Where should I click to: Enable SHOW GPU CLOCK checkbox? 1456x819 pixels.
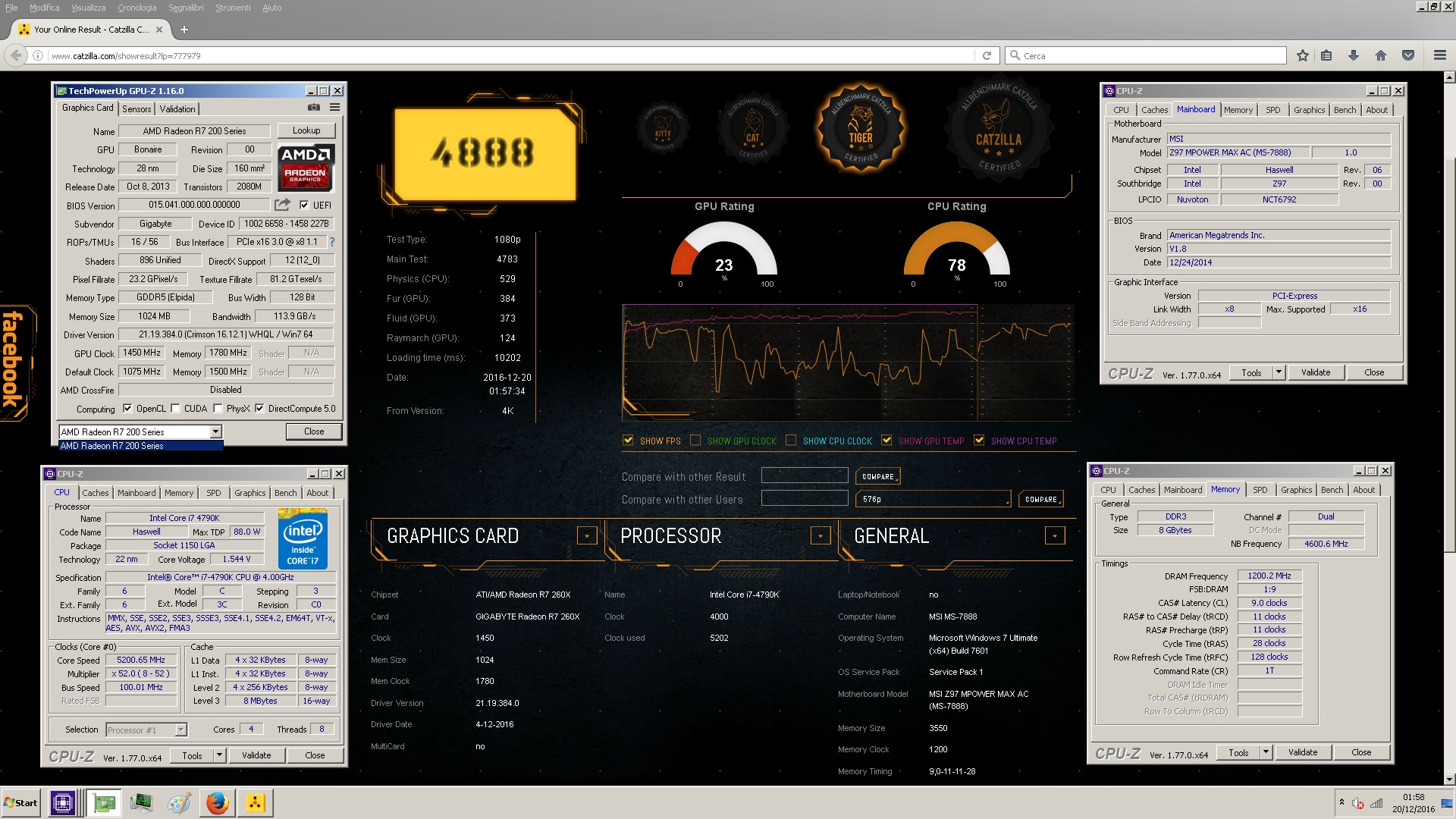point(695,441)
